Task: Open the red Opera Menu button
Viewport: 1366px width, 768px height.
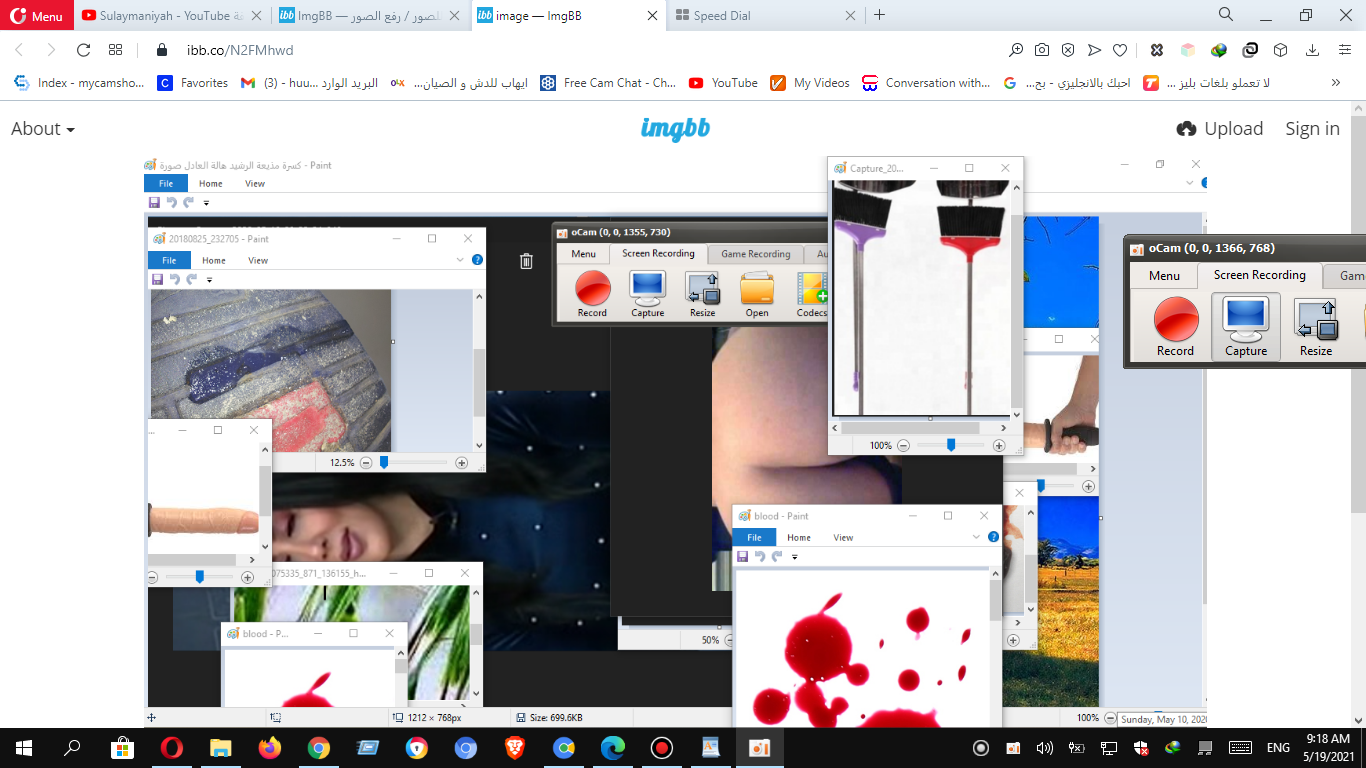Action: click(37, 16)
